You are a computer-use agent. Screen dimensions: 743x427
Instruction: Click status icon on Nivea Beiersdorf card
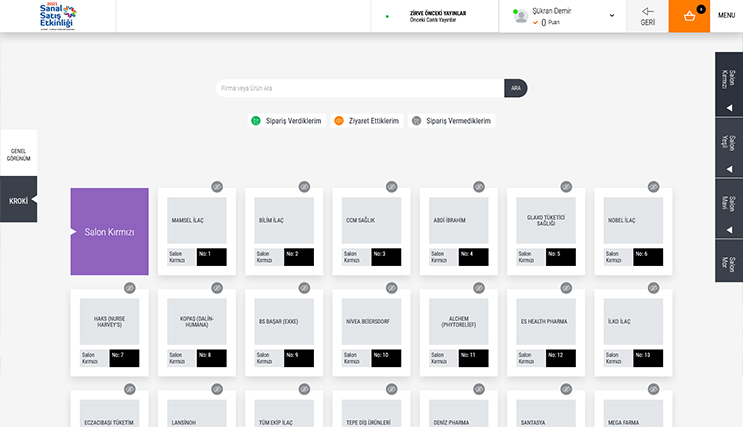[391, 288]
